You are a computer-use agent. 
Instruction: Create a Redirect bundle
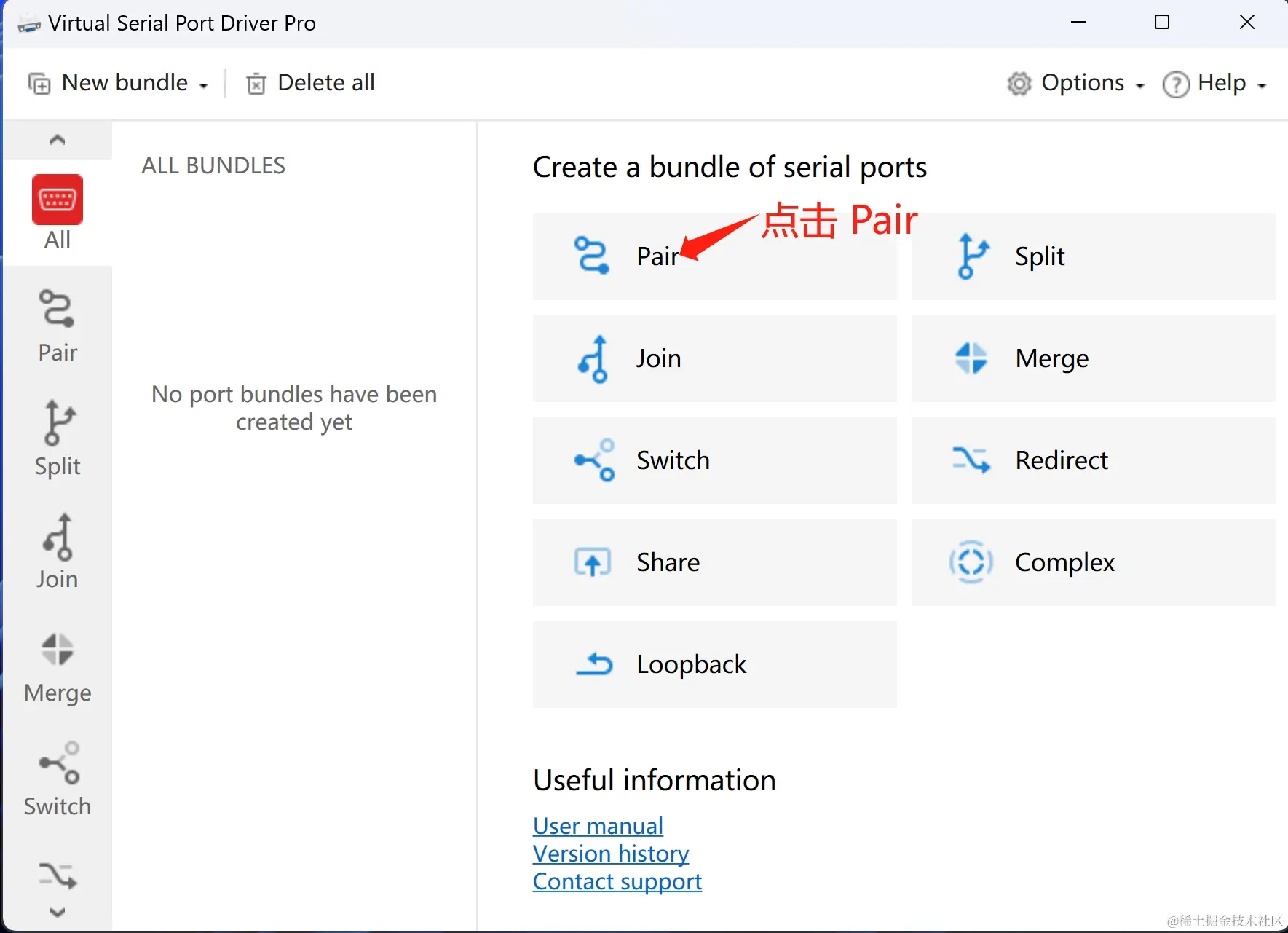[x=1092, y=460]
